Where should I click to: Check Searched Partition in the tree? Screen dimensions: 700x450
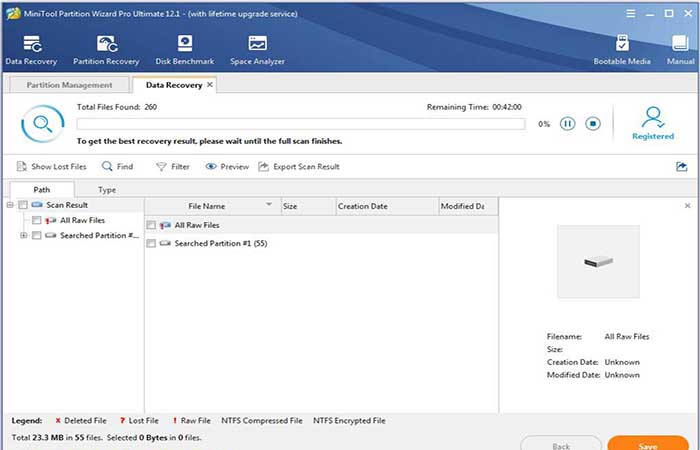pyautogui.click(x=37, y=235)
